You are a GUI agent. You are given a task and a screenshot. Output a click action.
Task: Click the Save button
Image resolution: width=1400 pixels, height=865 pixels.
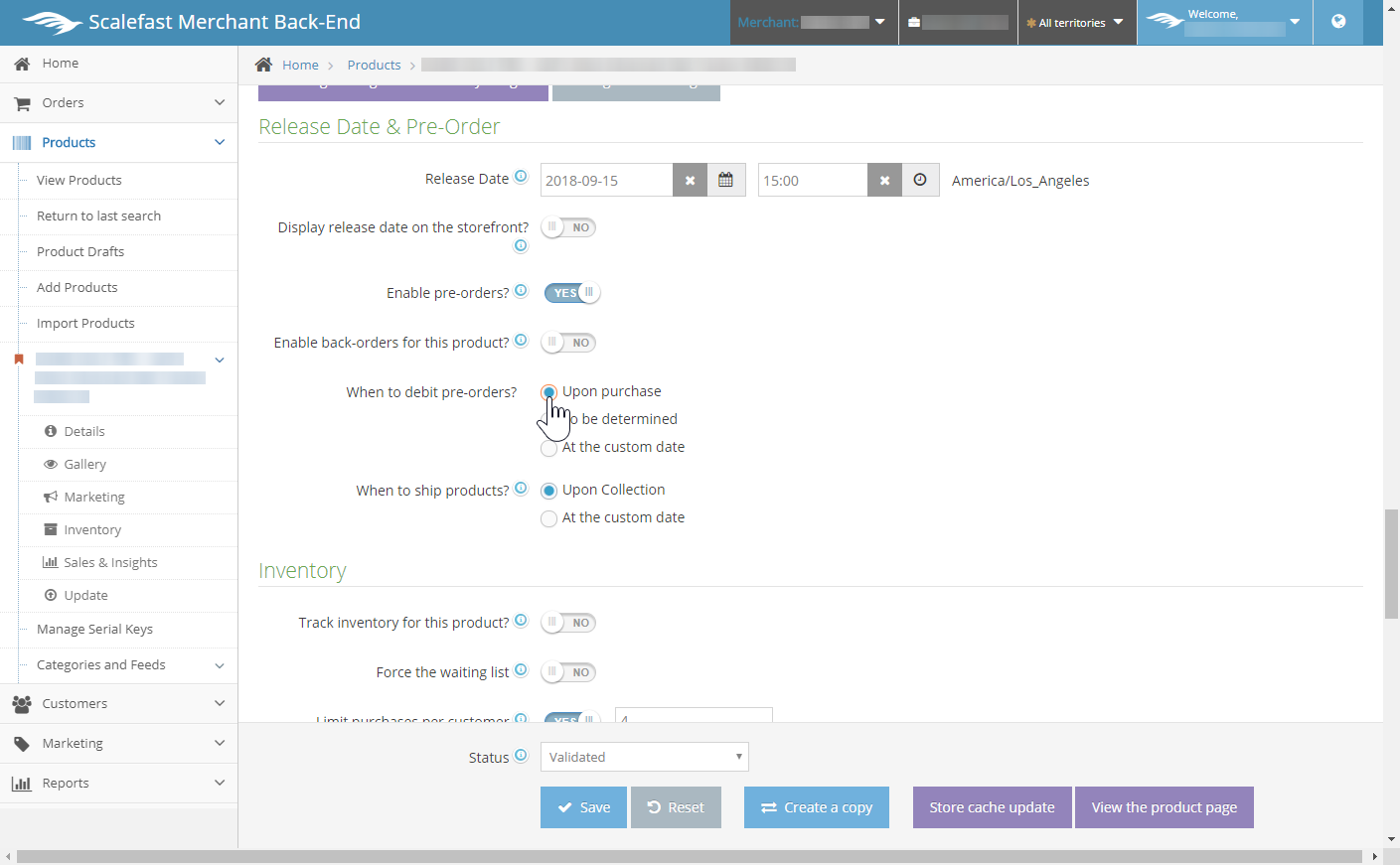click(583, 807)
